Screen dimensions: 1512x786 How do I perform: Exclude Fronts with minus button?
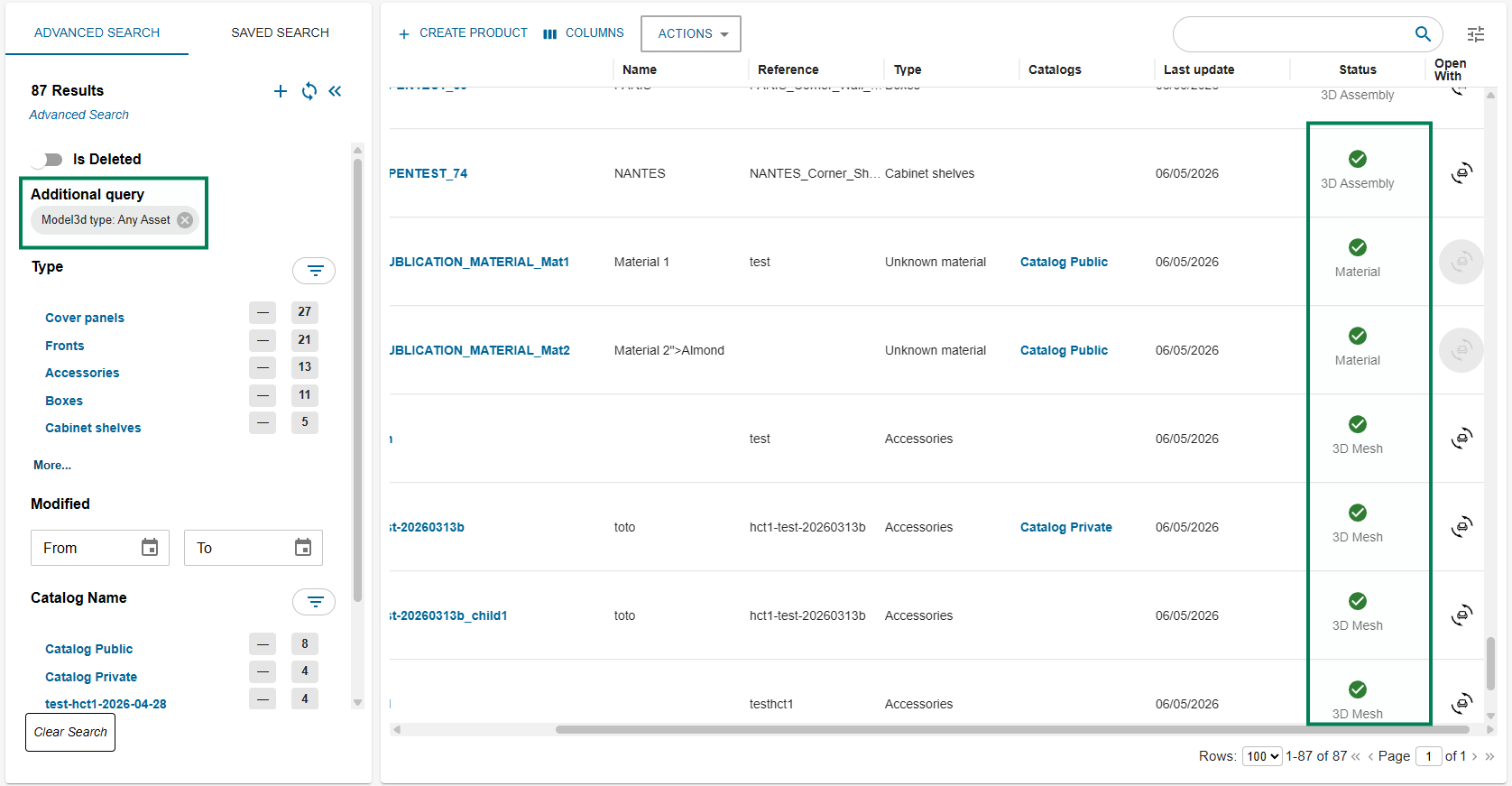click(263, 340)
